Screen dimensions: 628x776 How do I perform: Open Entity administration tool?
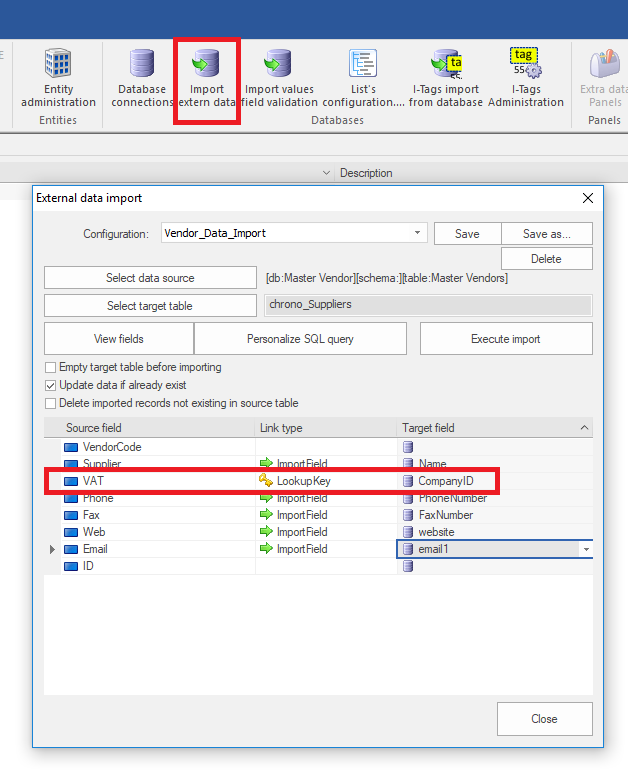coord(58,78)
